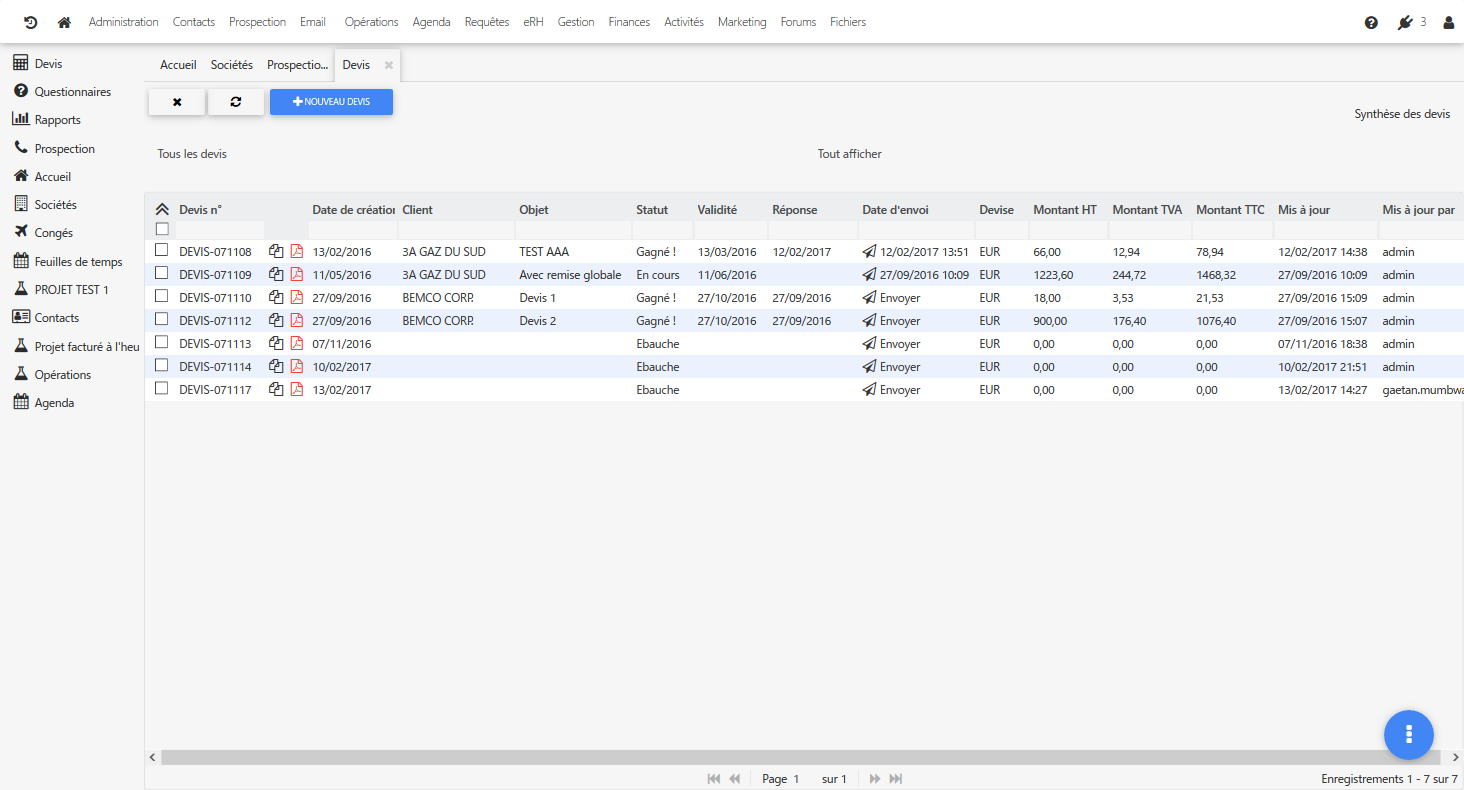
Task: Click the refresh button in toolbar
Action: [236, 102]
